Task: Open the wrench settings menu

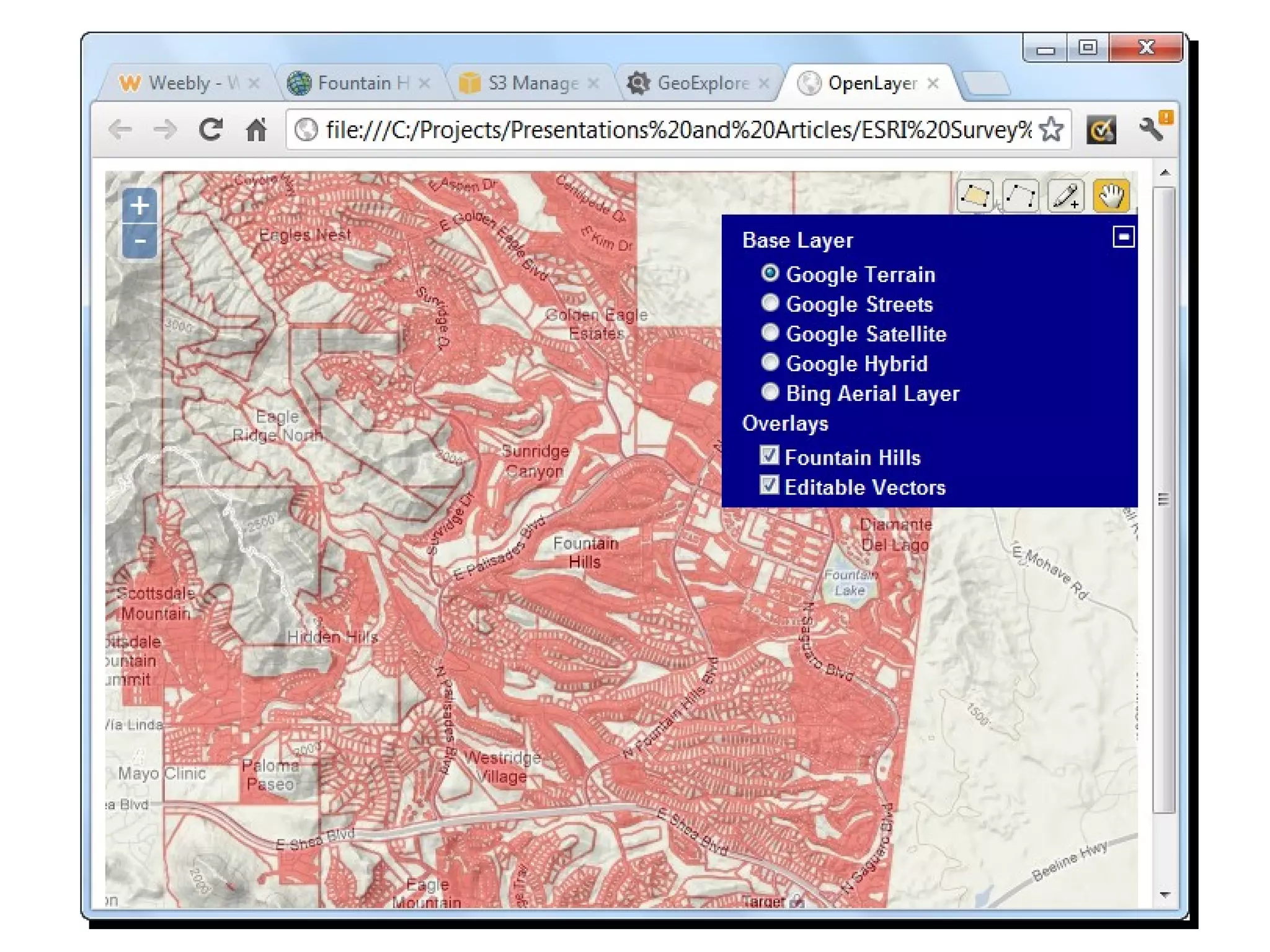Action: tap(1151, 130)
